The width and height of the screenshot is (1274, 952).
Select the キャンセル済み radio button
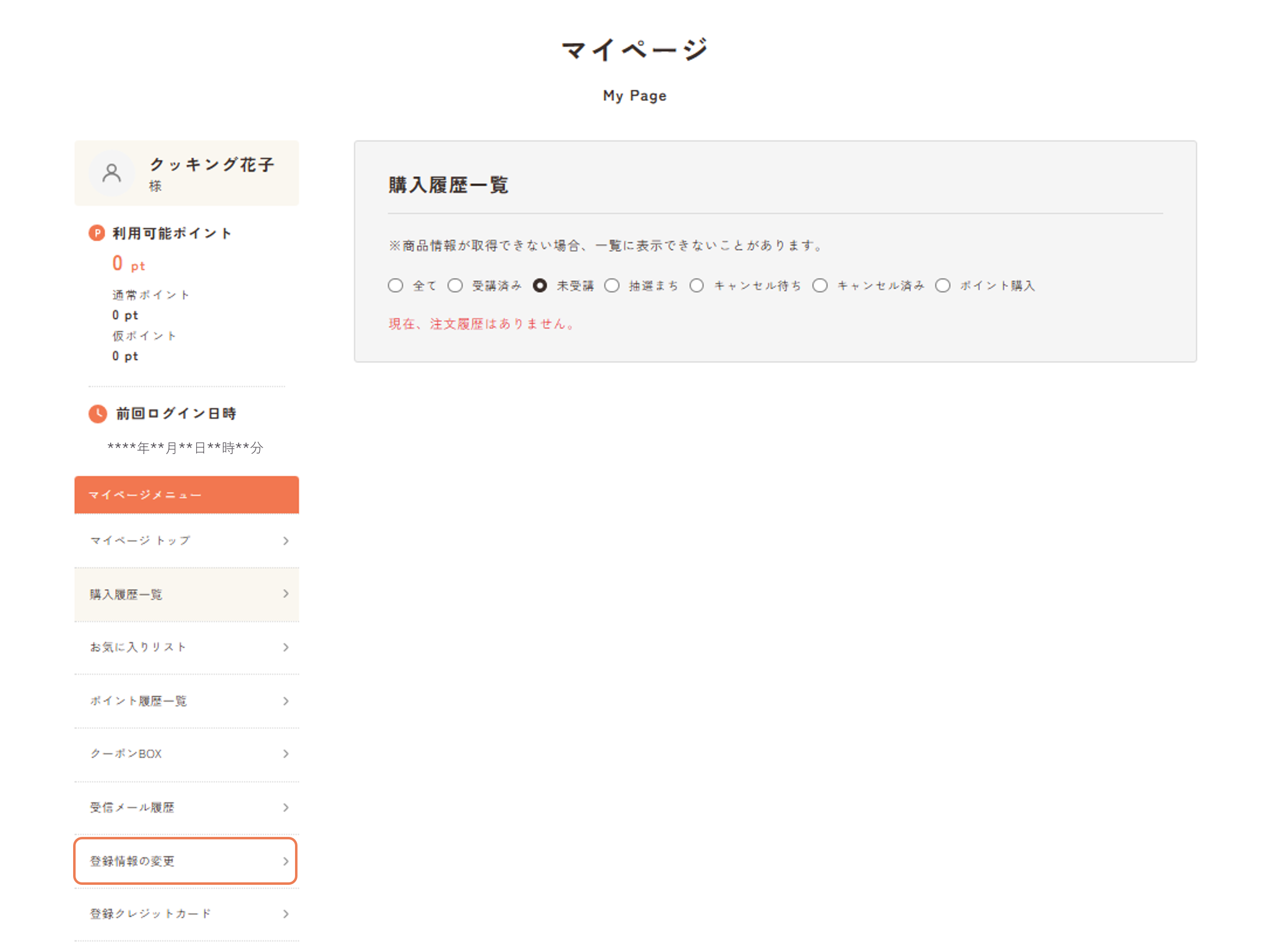[820, 285]
